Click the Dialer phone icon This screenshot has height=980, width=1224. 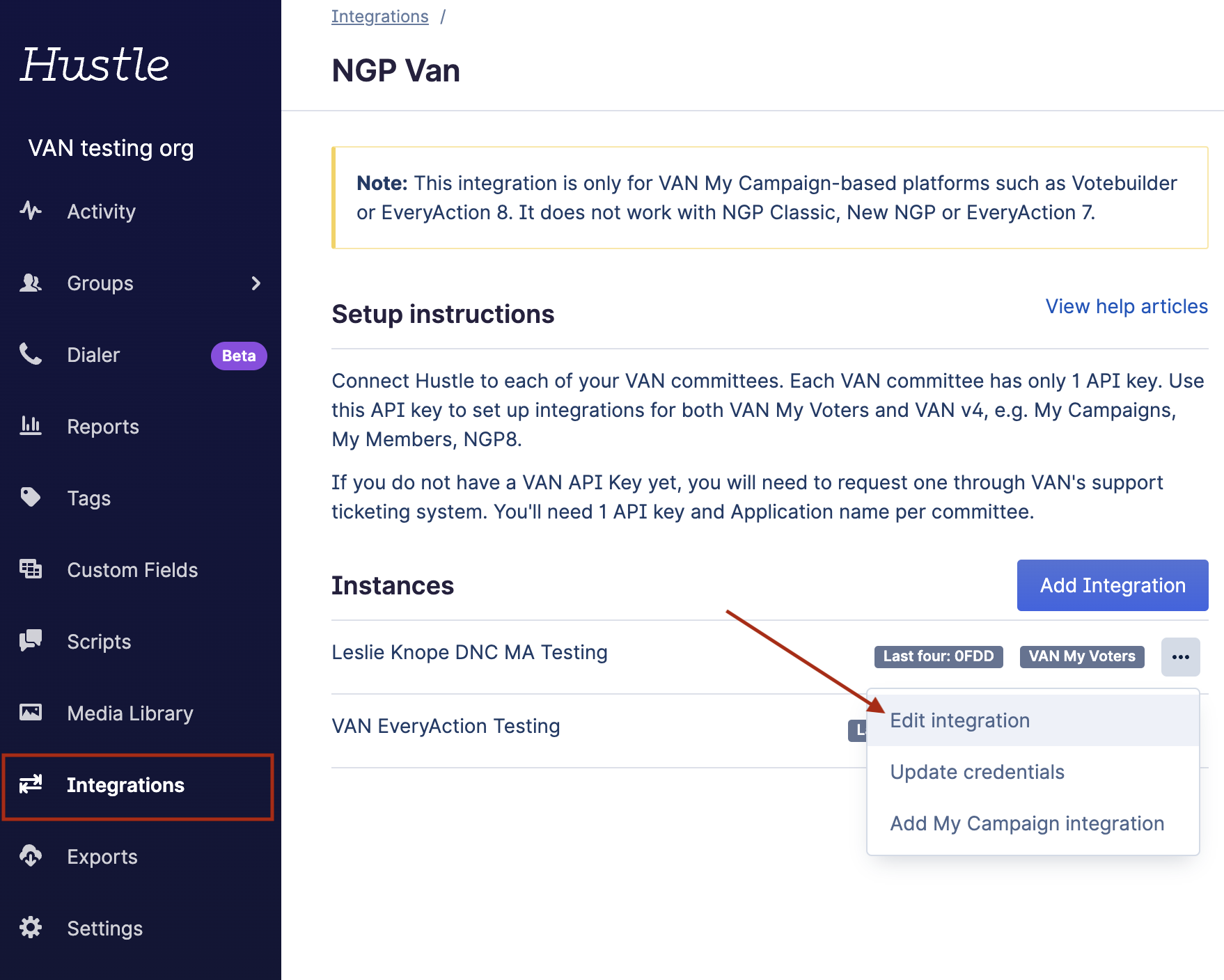tap(31, 354)
